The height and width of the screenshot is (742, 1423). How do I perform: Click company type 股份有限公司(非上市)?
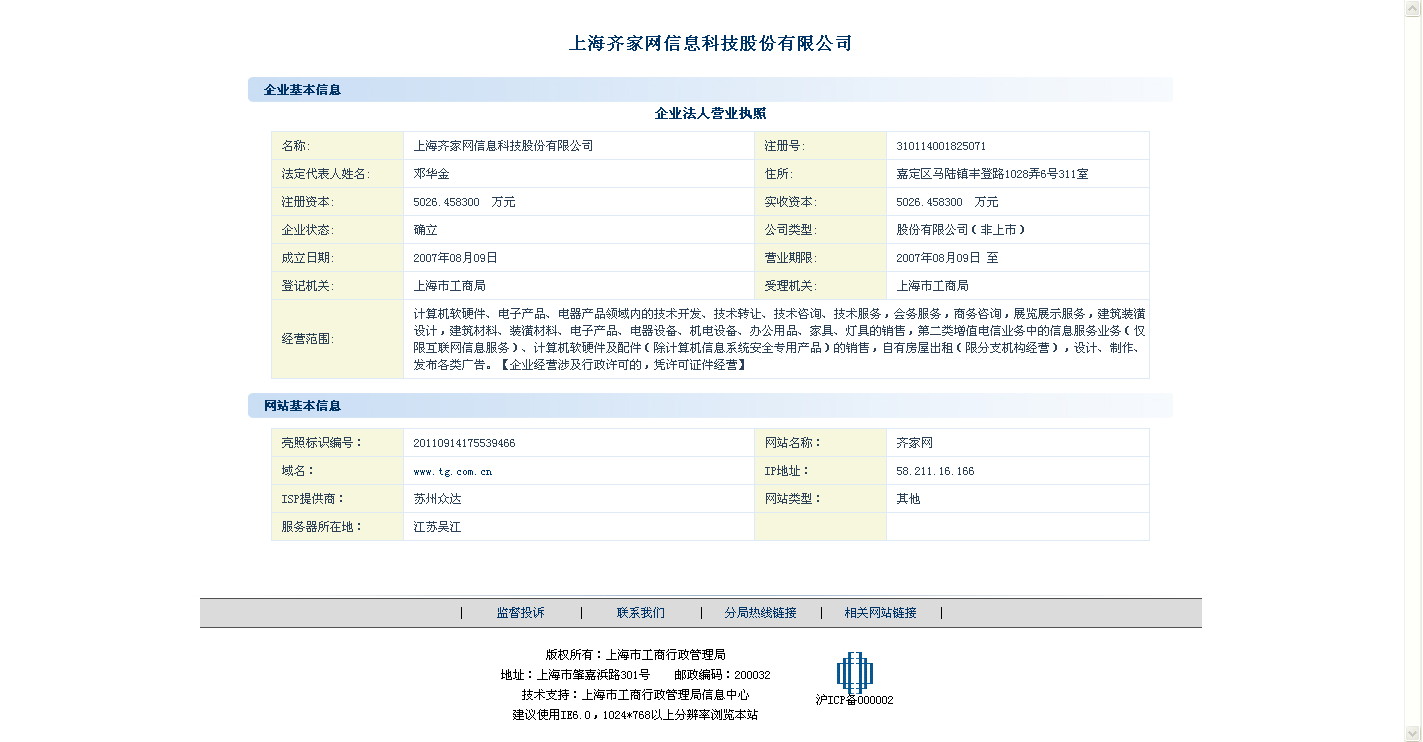[x=961, y=230]
